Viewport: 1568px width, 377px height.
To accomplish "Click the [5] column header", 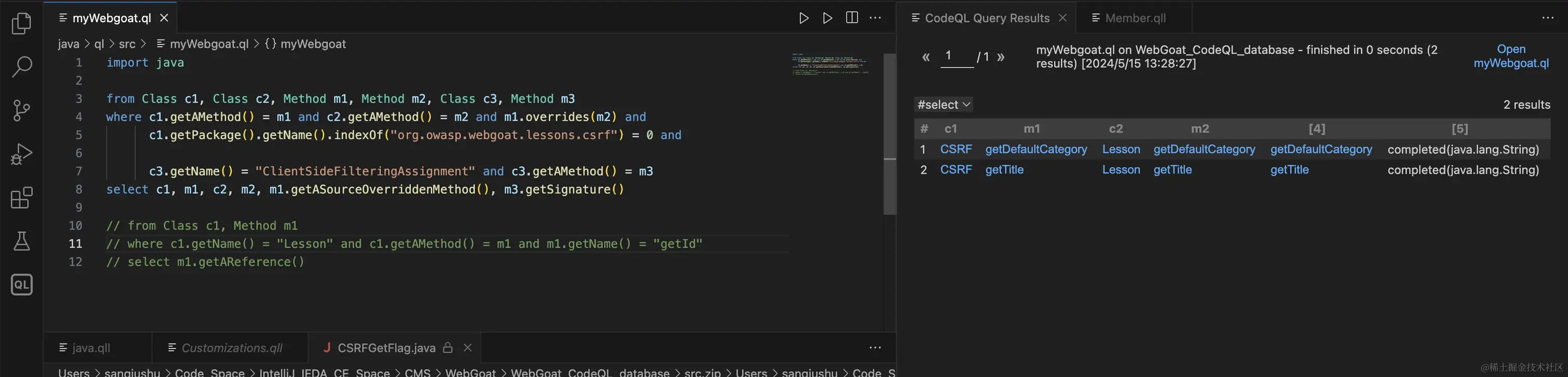I will pos(1460,129).
